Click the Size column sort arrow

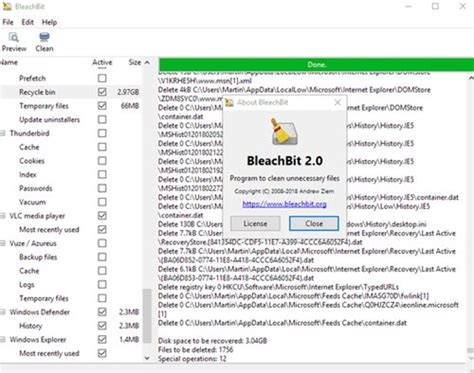coord(147,62)
